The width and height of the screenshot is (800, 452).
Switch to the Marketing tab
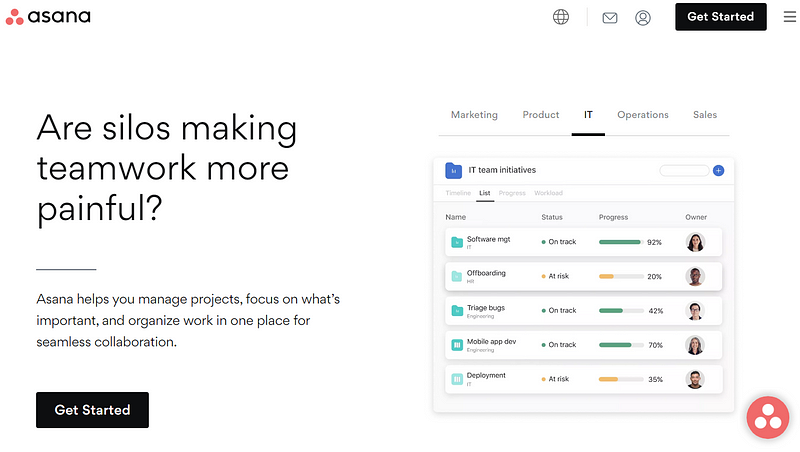pyautogui.click(x=474, y=115)
